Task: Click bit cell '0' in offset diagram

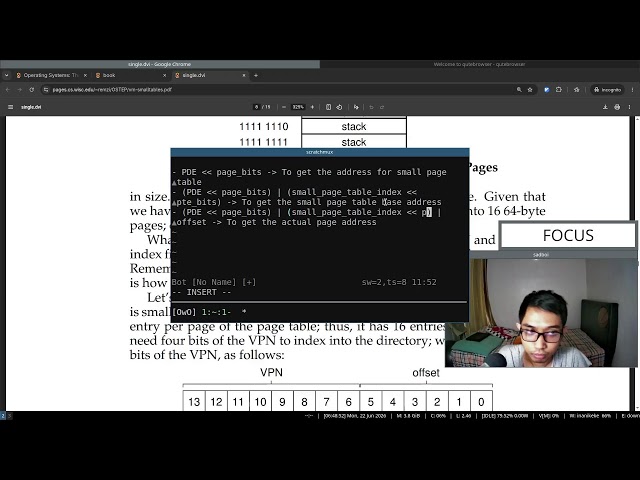Action: click(x=481, y=402)
